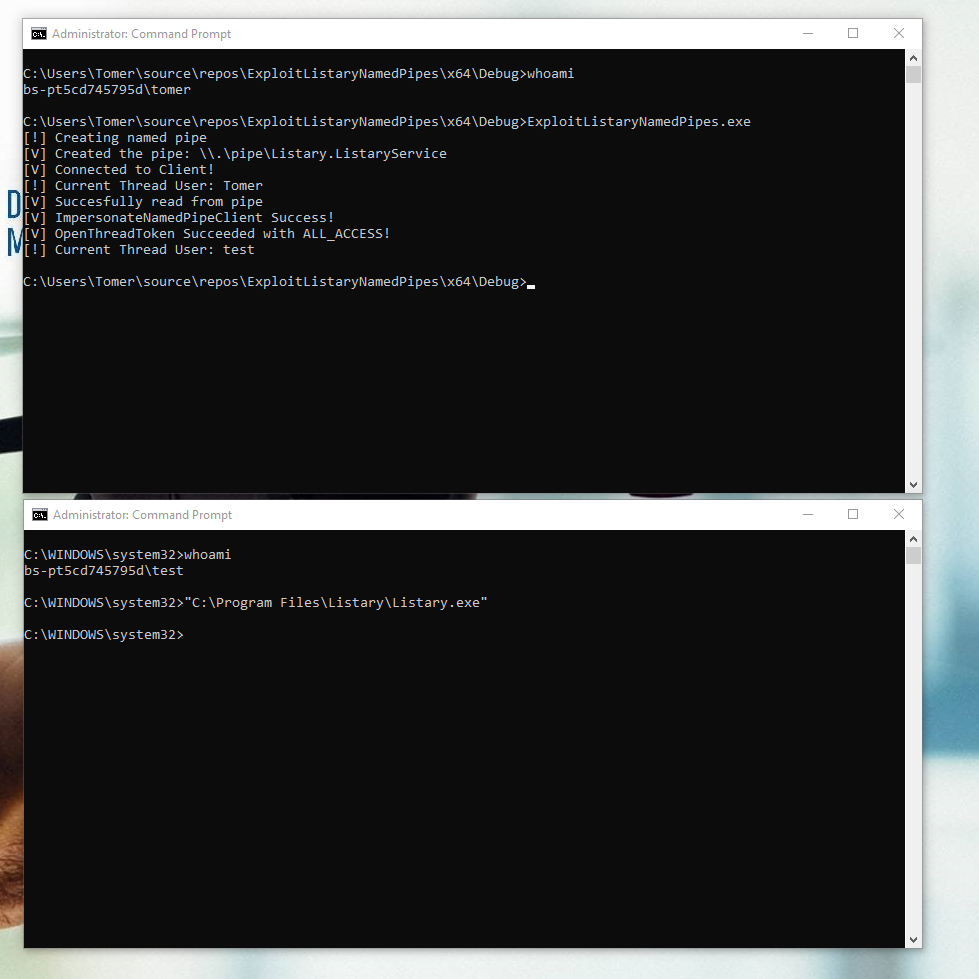Minimize the bottom Command Prompt window
Viewport: 979px width, 979px height.
(x=808, y=514)
